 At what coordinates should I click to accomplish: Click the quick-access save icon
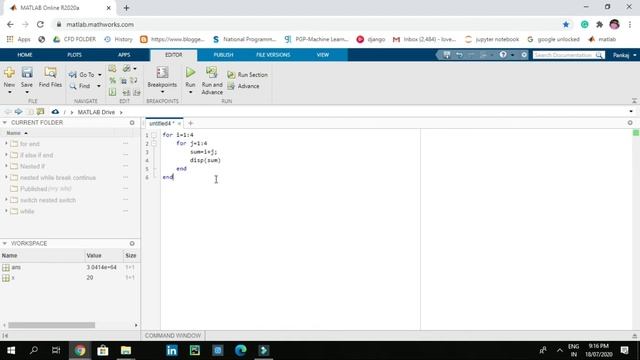(447, 55)
